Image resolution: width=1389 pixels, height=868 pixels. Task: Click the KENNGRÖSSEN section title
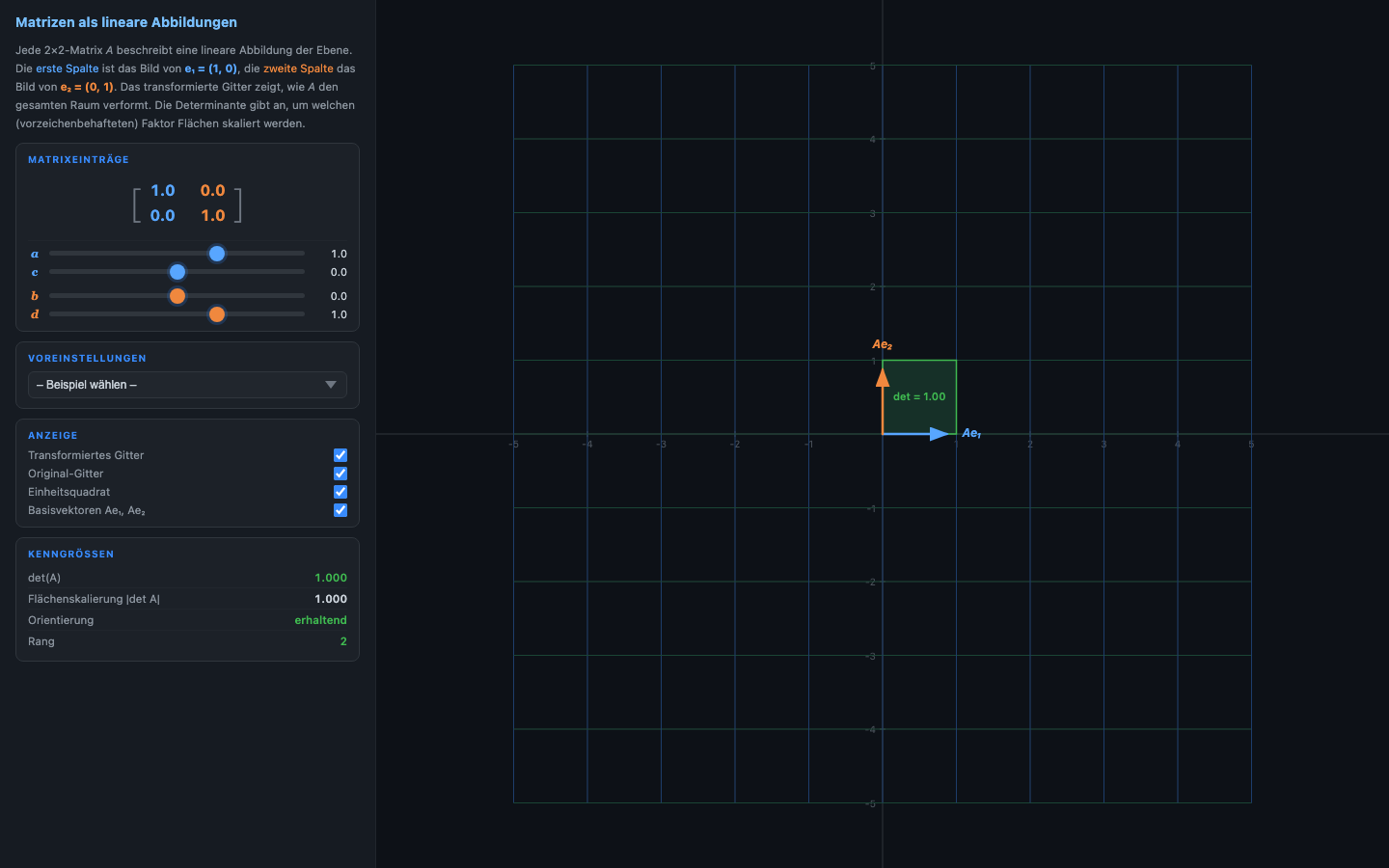pos(71,555)
